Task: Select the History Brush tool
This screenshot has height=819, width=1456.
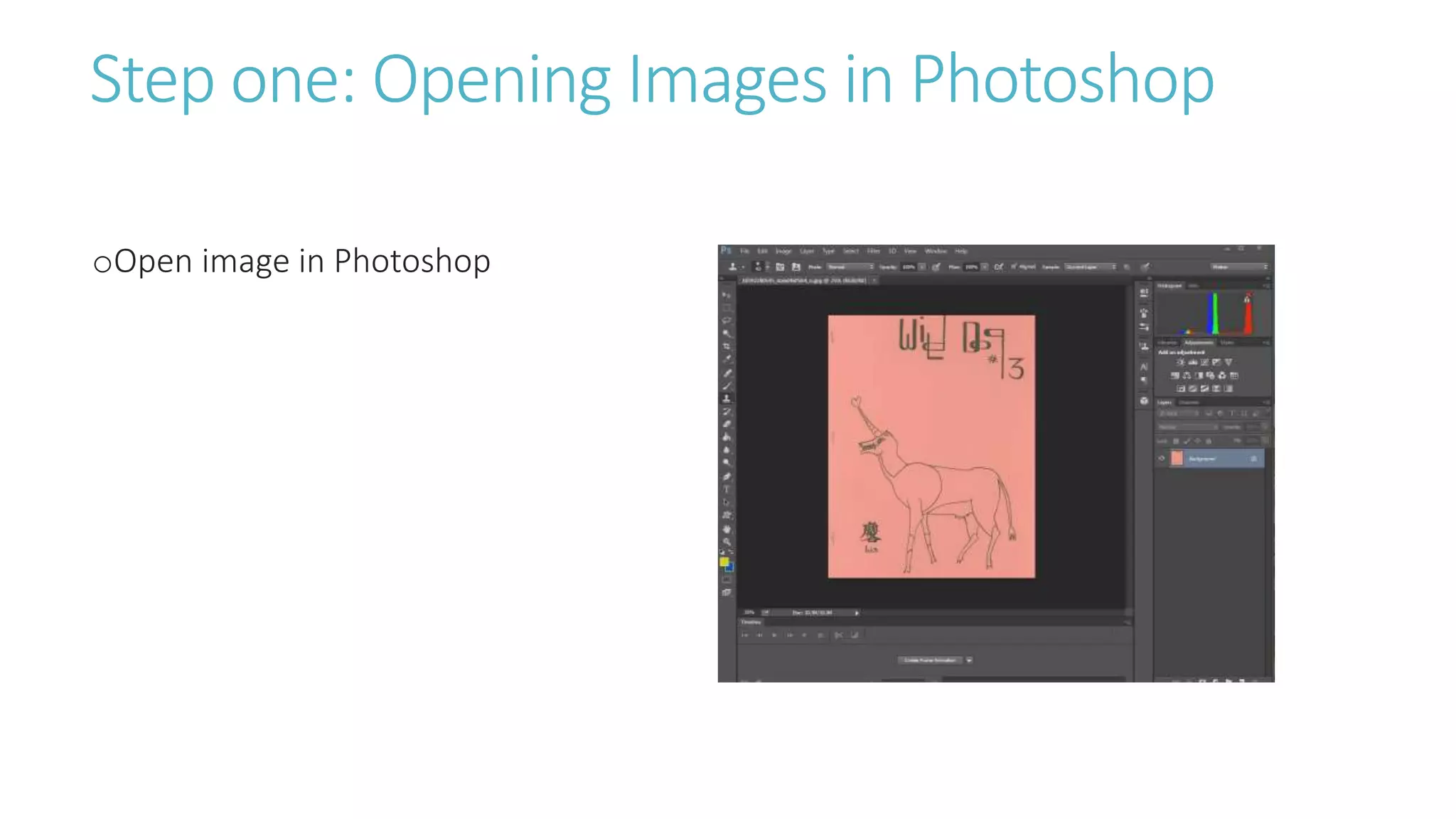Action: click(727, 411)
